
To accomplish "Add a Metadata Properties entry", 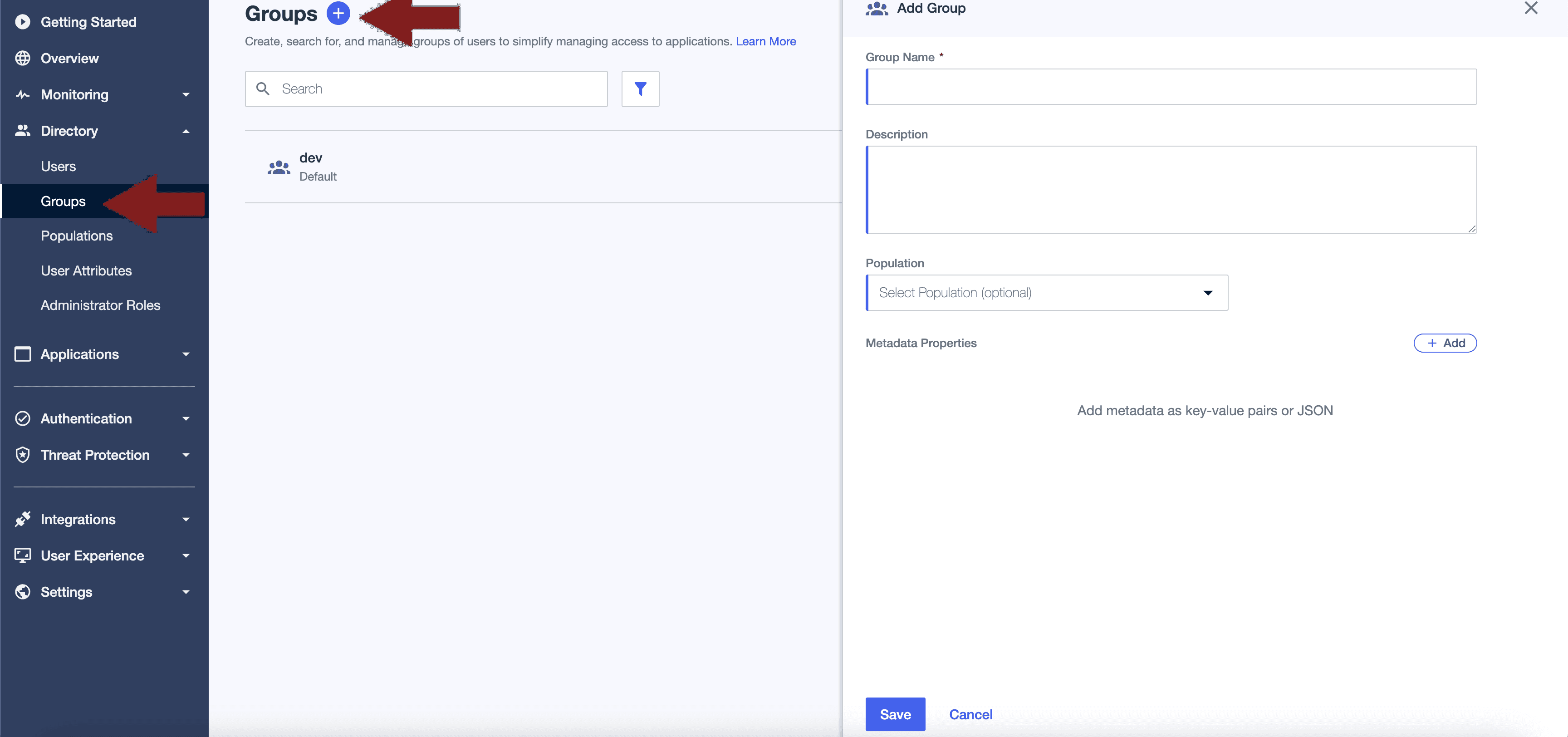I will (x=1445, y=343).
